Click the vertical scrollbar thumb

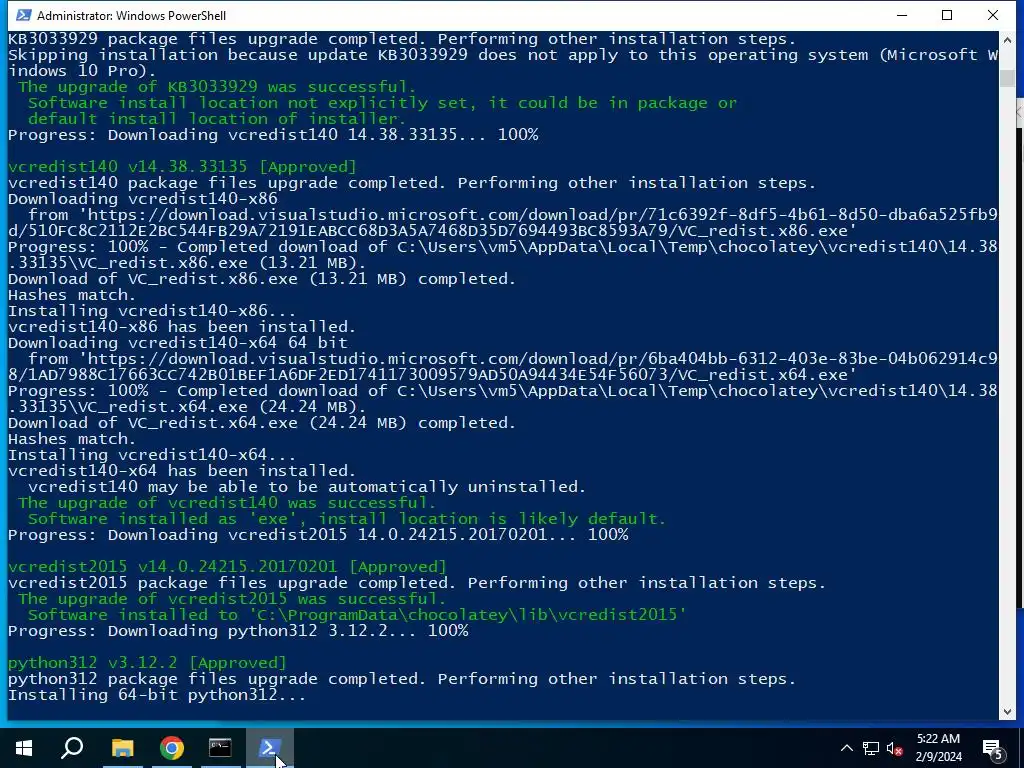coord(1006,77)
